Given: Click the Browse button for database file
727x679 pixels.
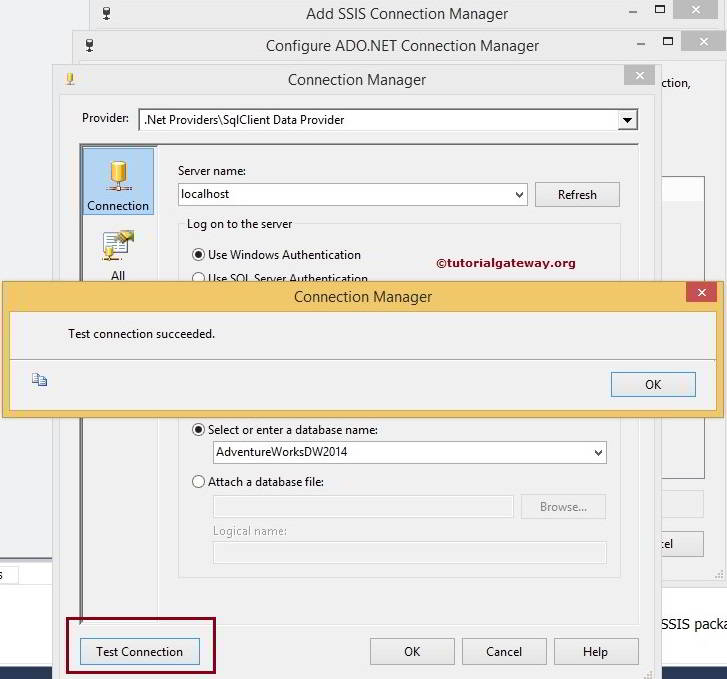Looking at the screenshot, I should (x=563, y=507).
